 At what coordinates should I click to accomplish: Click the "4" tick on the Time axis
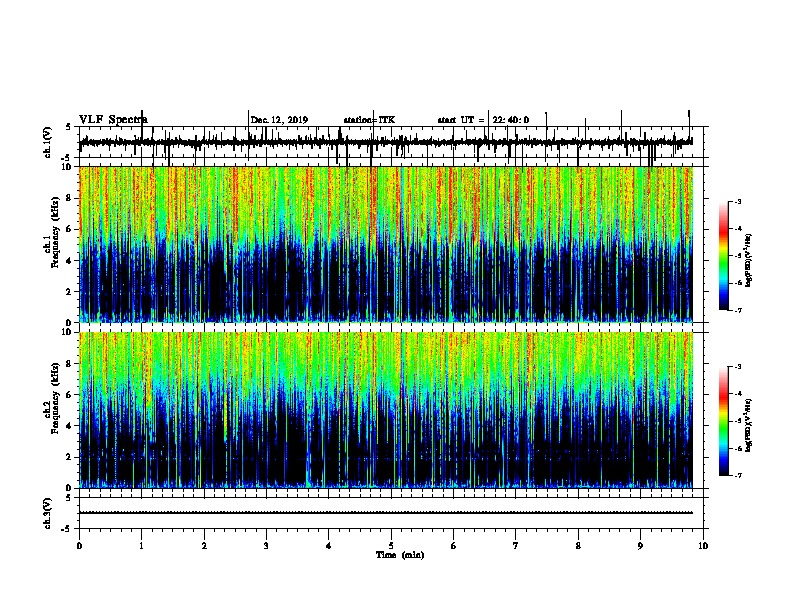(329, 546)
